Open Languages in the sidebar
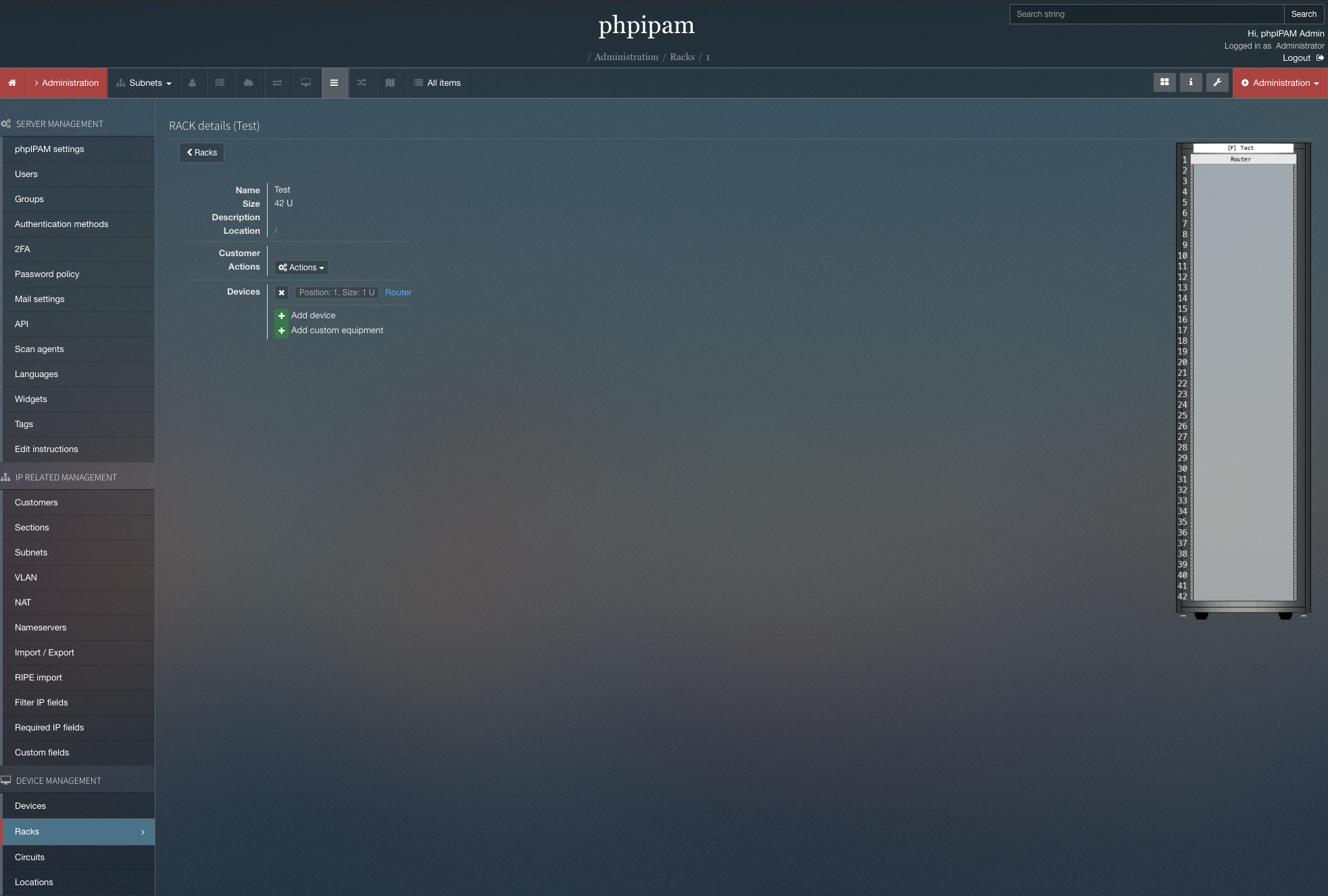The width and height of the screenshot is (1328, 896). point(78,374)
